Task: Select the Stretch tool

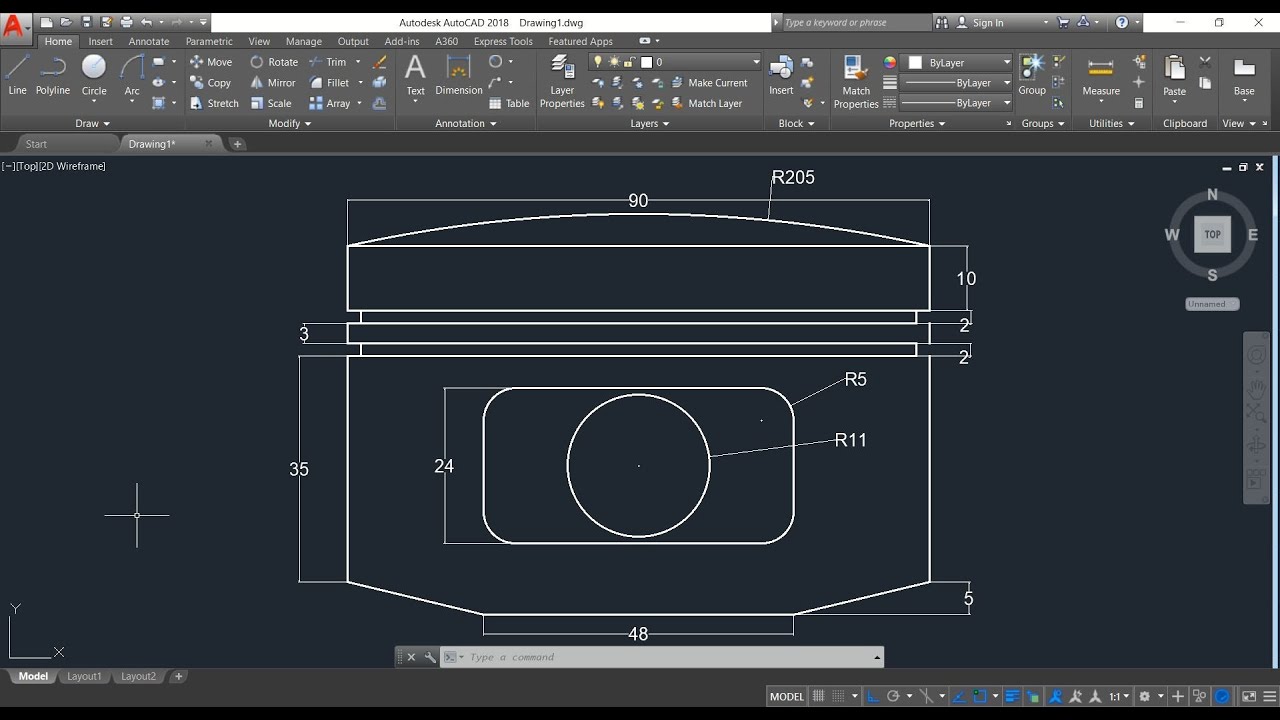Action: [214, 103]
